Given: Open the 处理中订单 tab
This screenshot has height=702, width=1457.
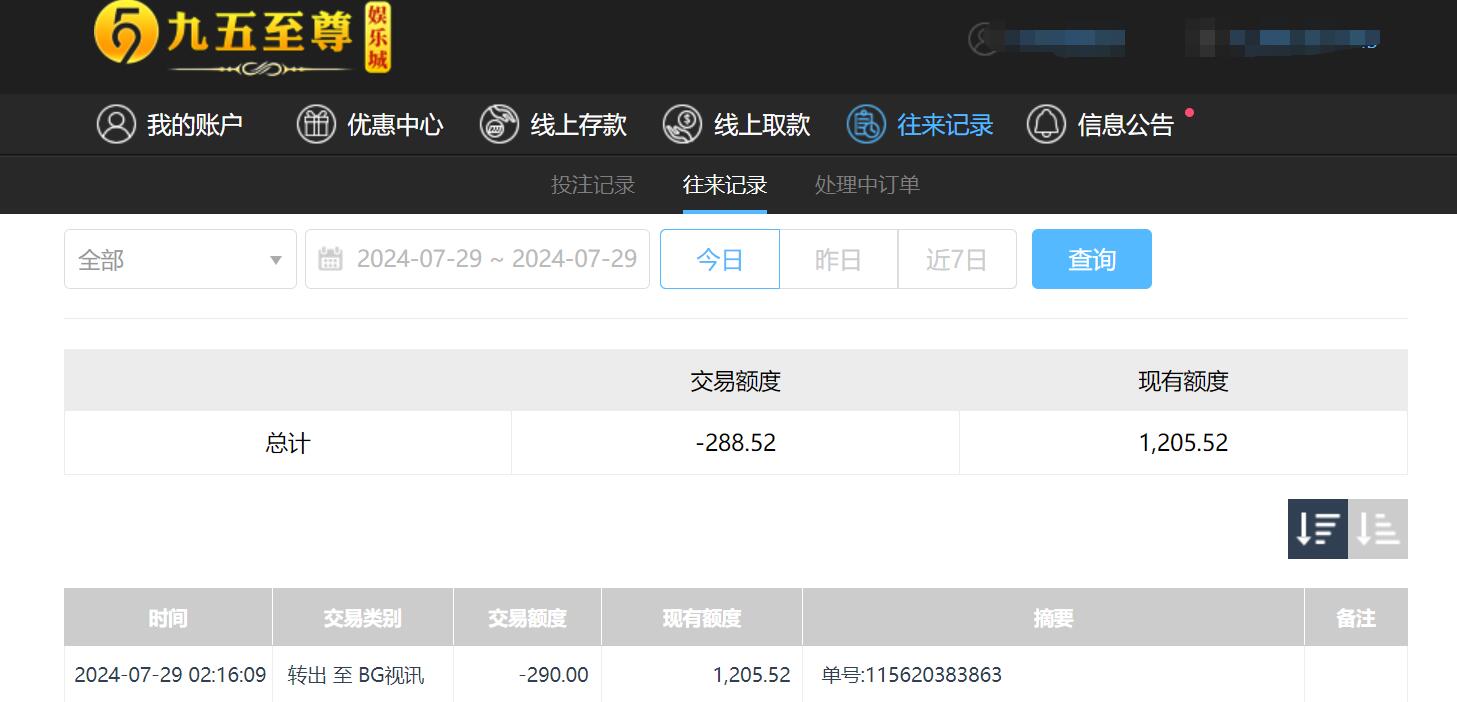Looking at the screenshot, I should [x=866, y=185].
